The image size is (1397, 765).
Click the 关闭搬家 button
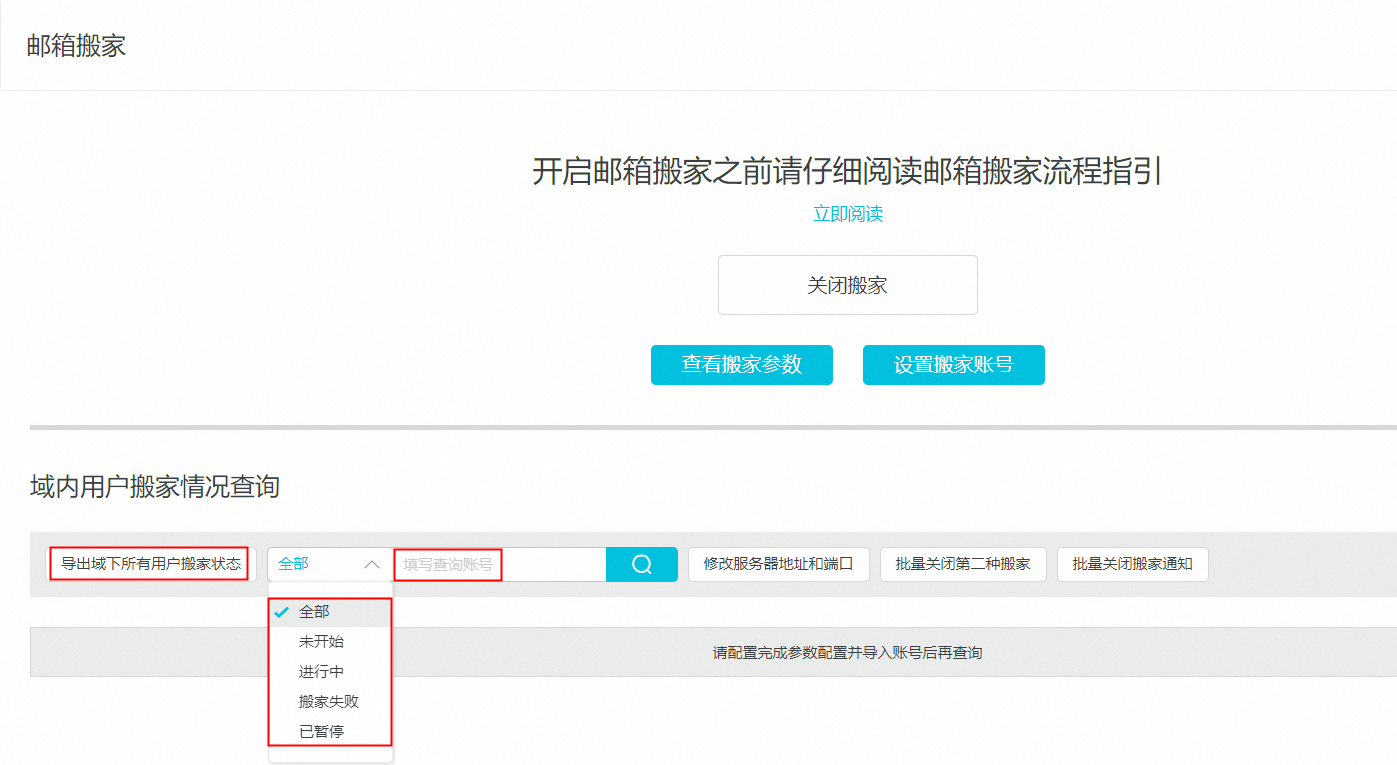[847, 284]
